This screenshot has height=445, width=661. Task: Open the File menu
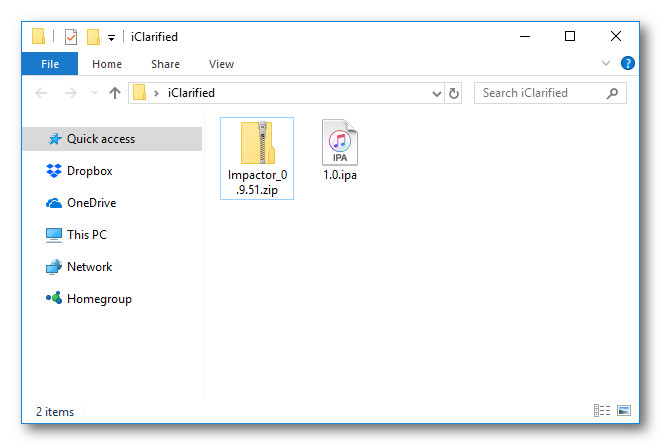pyautogui.click(x=50, y=64)
